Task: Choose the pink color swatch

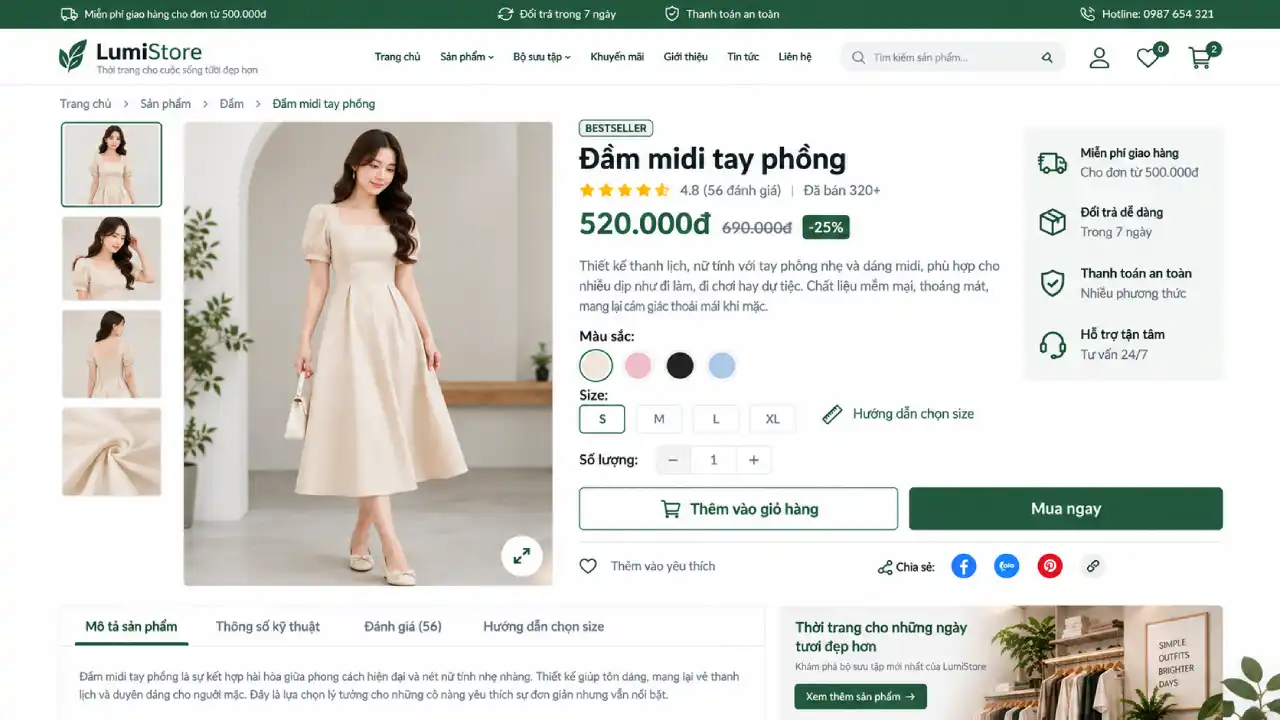Action: pyautogui.click(x=638, y=366)
